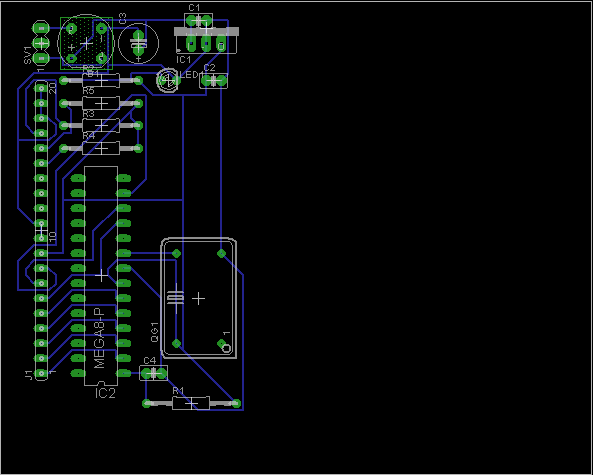Image resolution: width=593 pixels, height=475 pixels.
Task: Click the MEGA8-P text on IC2
Action: click(x=99, y=338)
